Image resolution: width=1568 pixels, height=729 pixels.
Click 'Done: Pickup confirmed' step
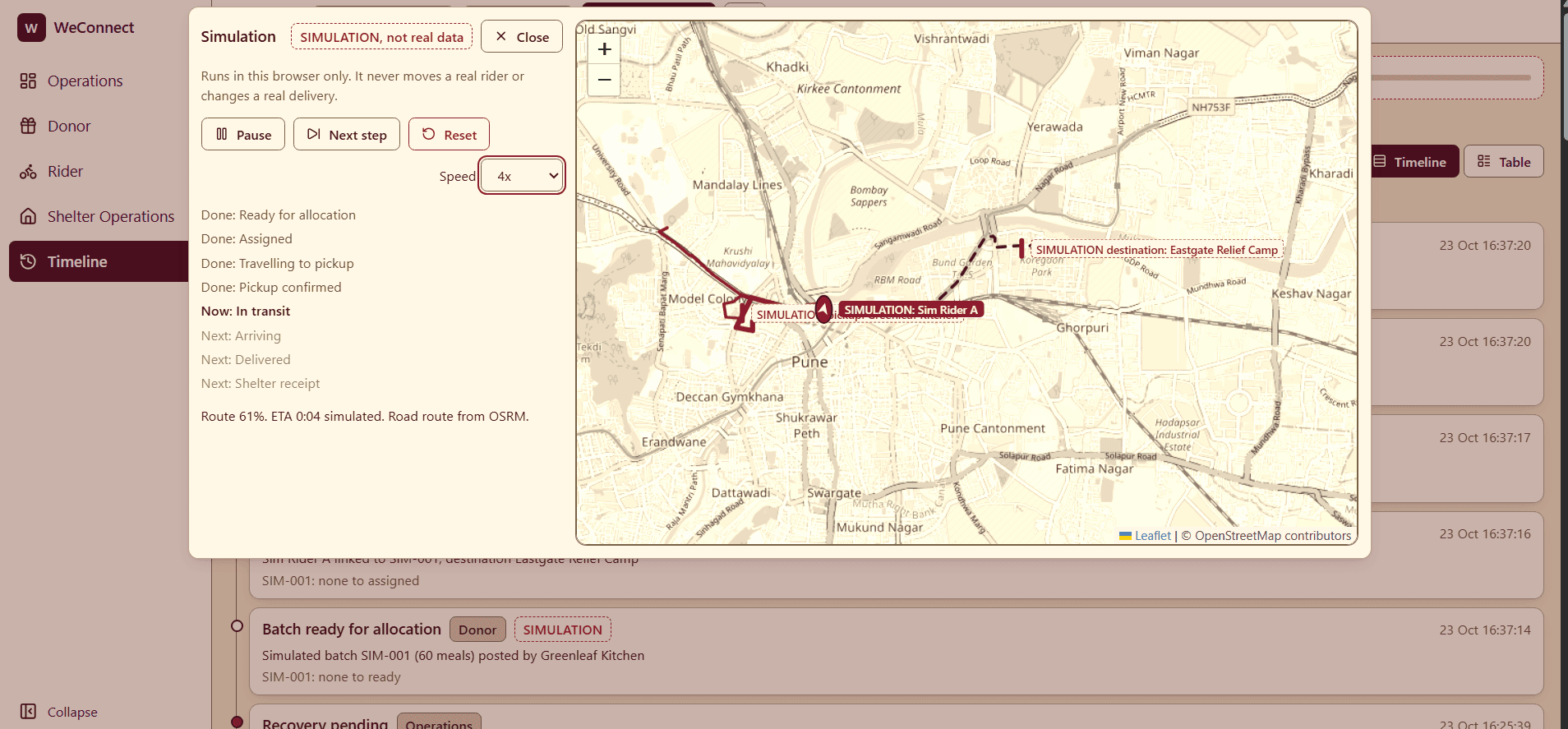pos(271,288)
